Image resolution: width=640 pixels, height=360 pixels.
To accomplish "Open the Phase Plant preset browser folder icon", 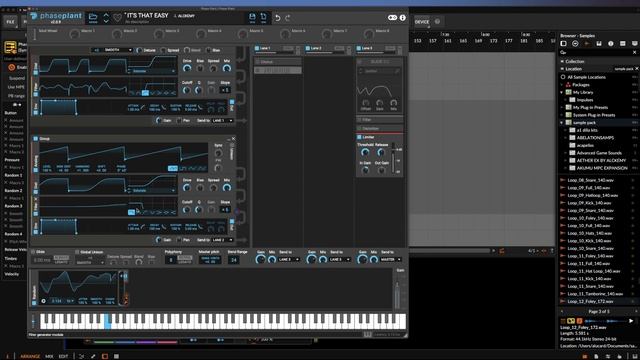I will [x=93, y=17].
